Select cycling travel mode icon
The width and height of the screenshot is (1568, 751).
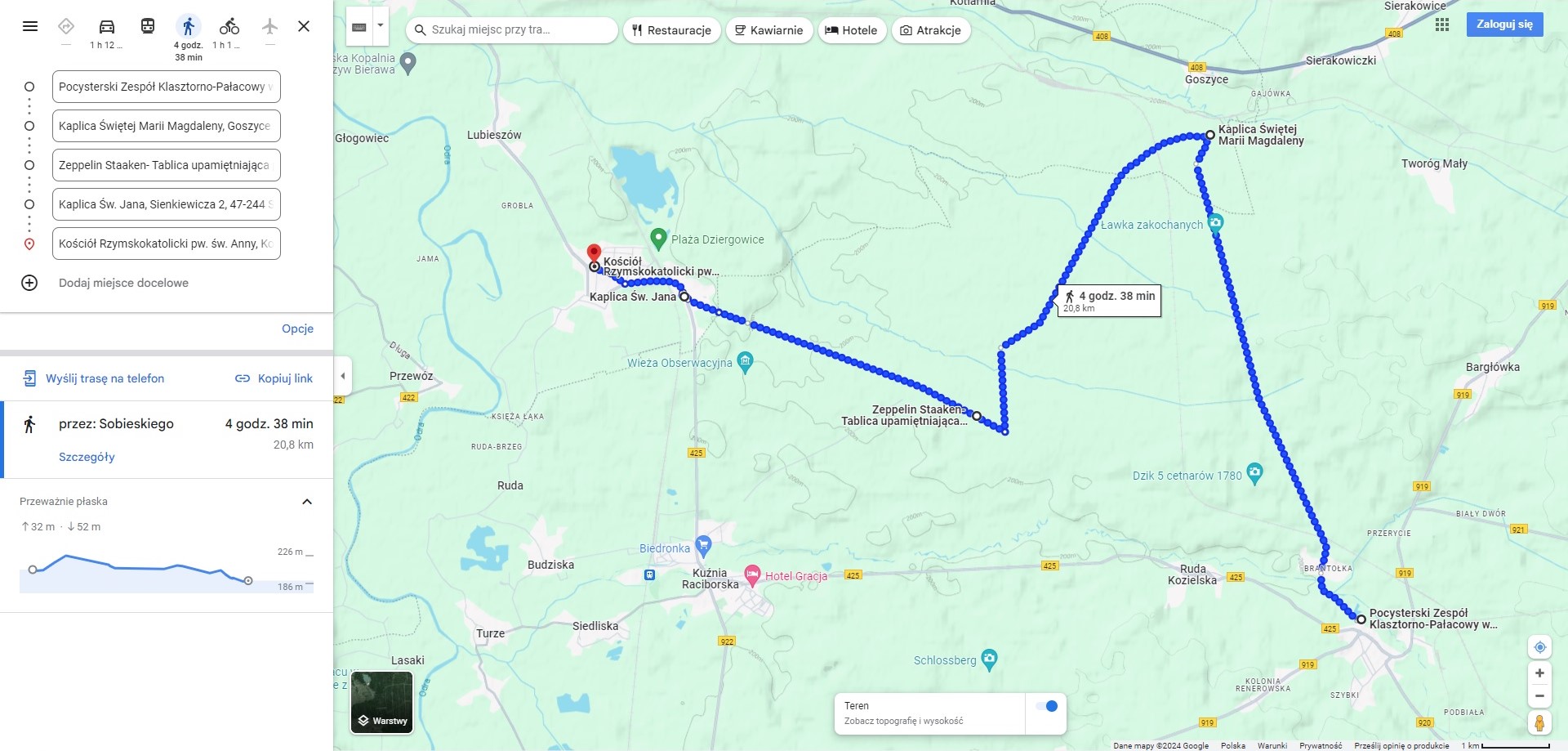(229, 26)
